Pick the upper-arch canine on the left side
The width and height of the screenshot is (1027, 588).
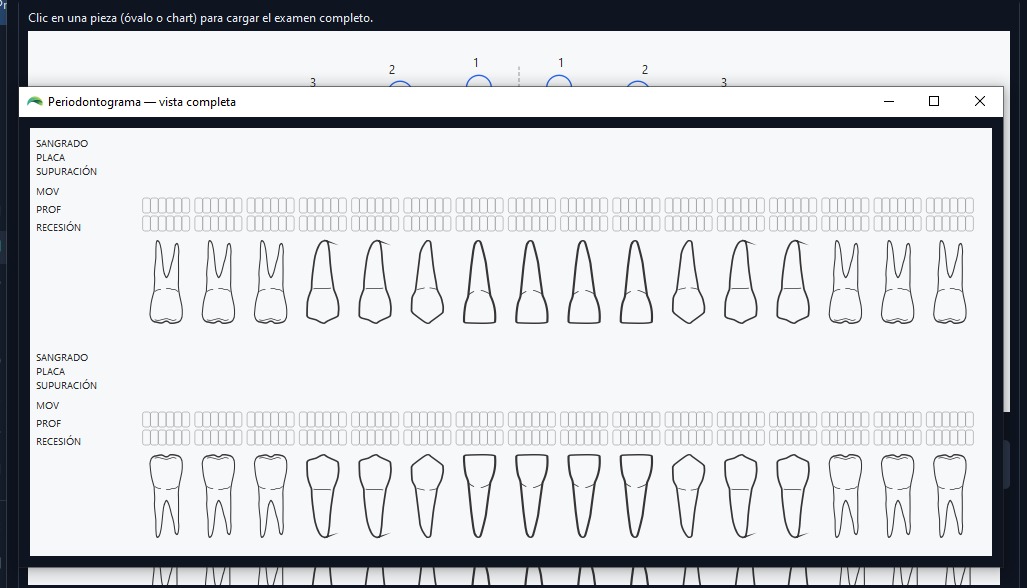click(x=427, y=282)
